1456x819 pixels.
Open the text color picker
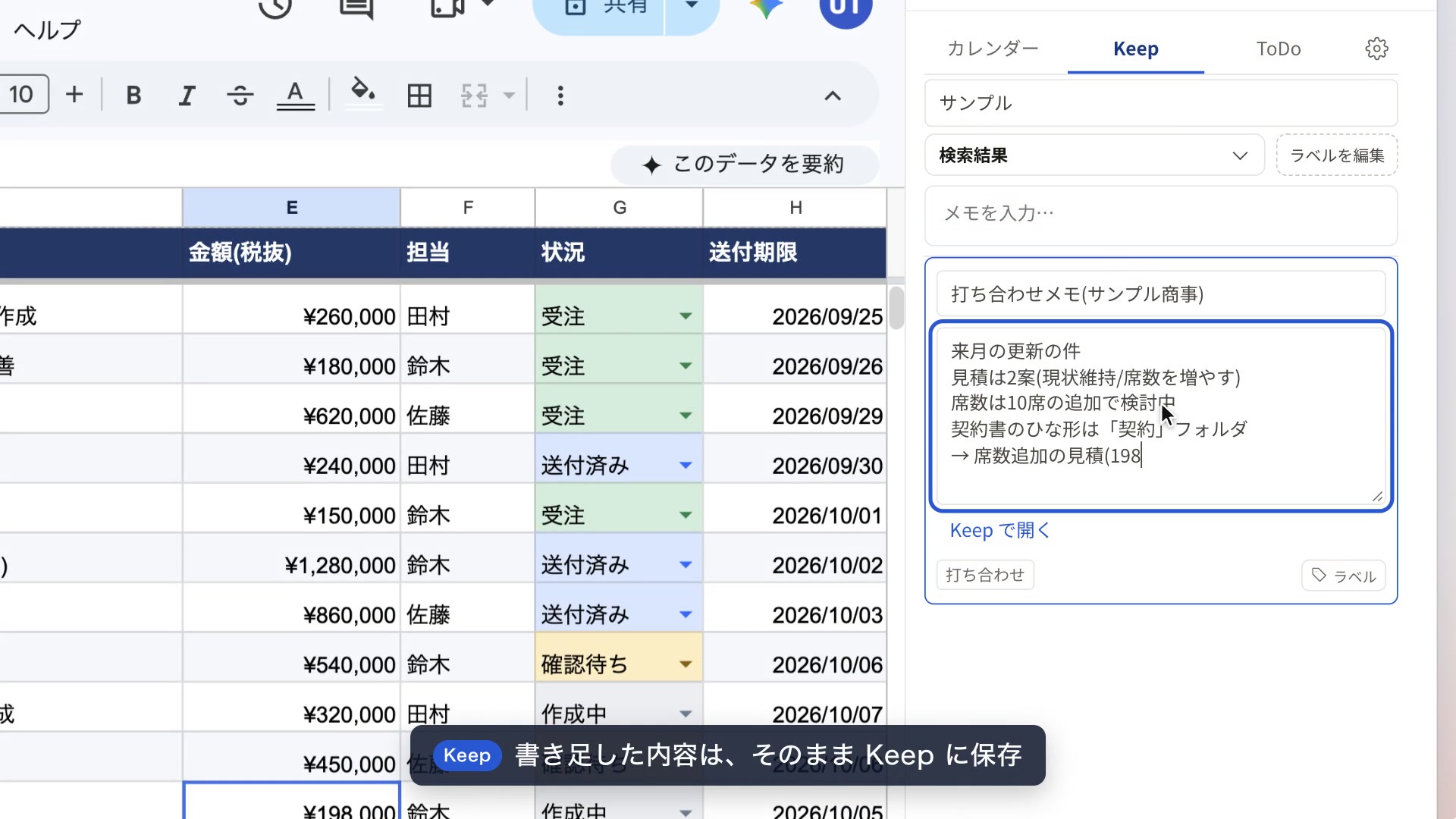(x=296, y=96)
